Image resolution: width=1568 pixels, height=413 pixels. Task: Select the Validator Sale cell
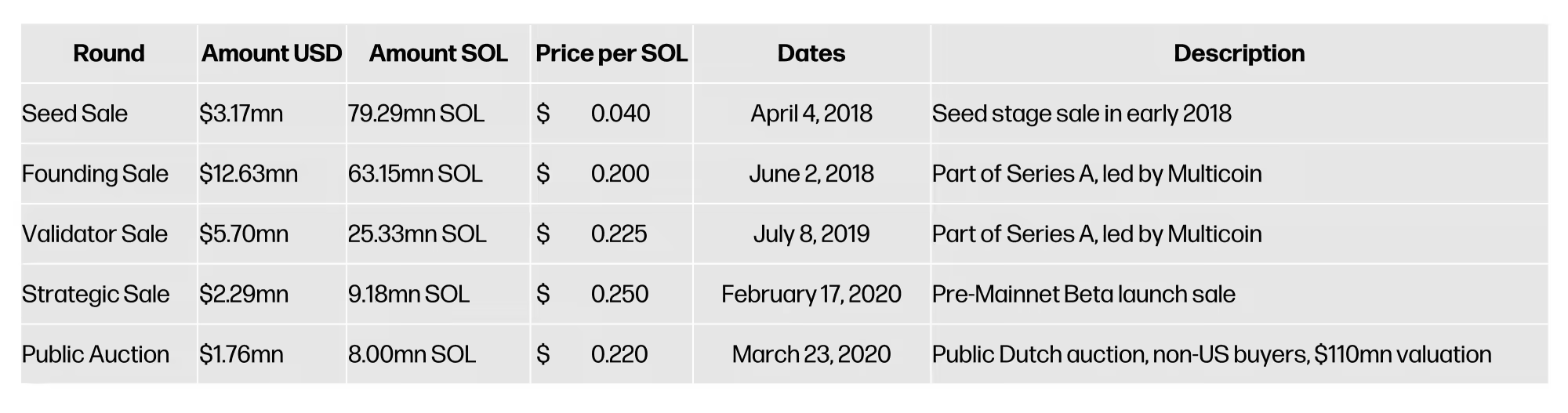point(95,234)
